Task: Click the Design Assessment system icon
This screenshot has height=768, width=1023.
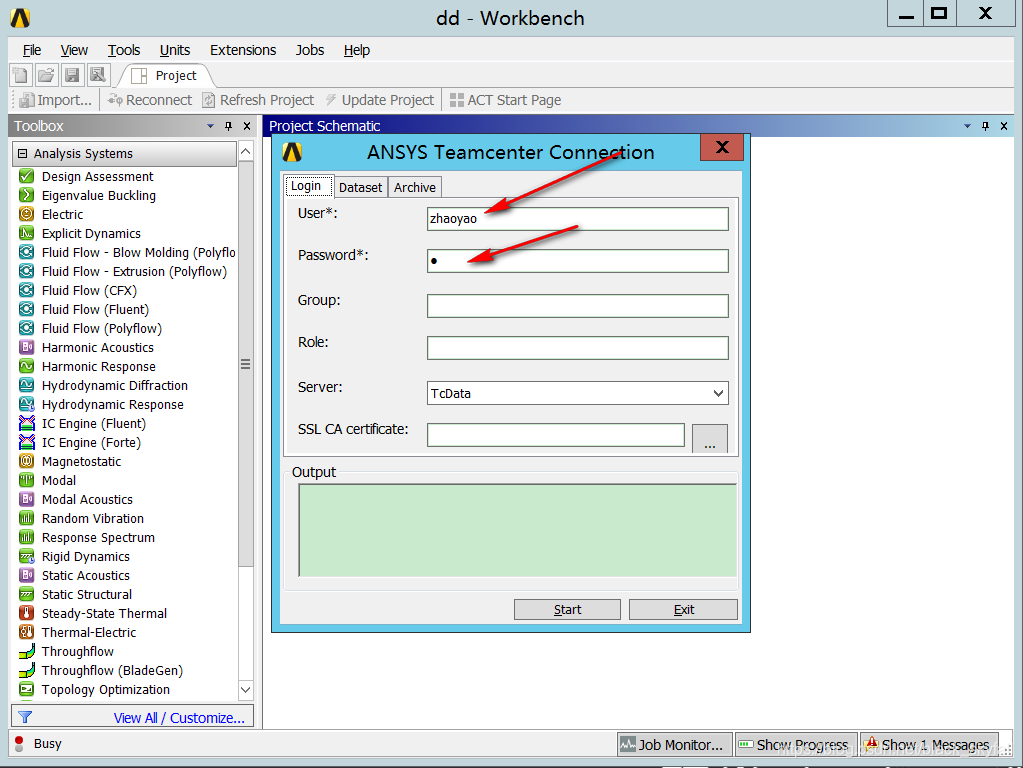Action: pos(26,176)
